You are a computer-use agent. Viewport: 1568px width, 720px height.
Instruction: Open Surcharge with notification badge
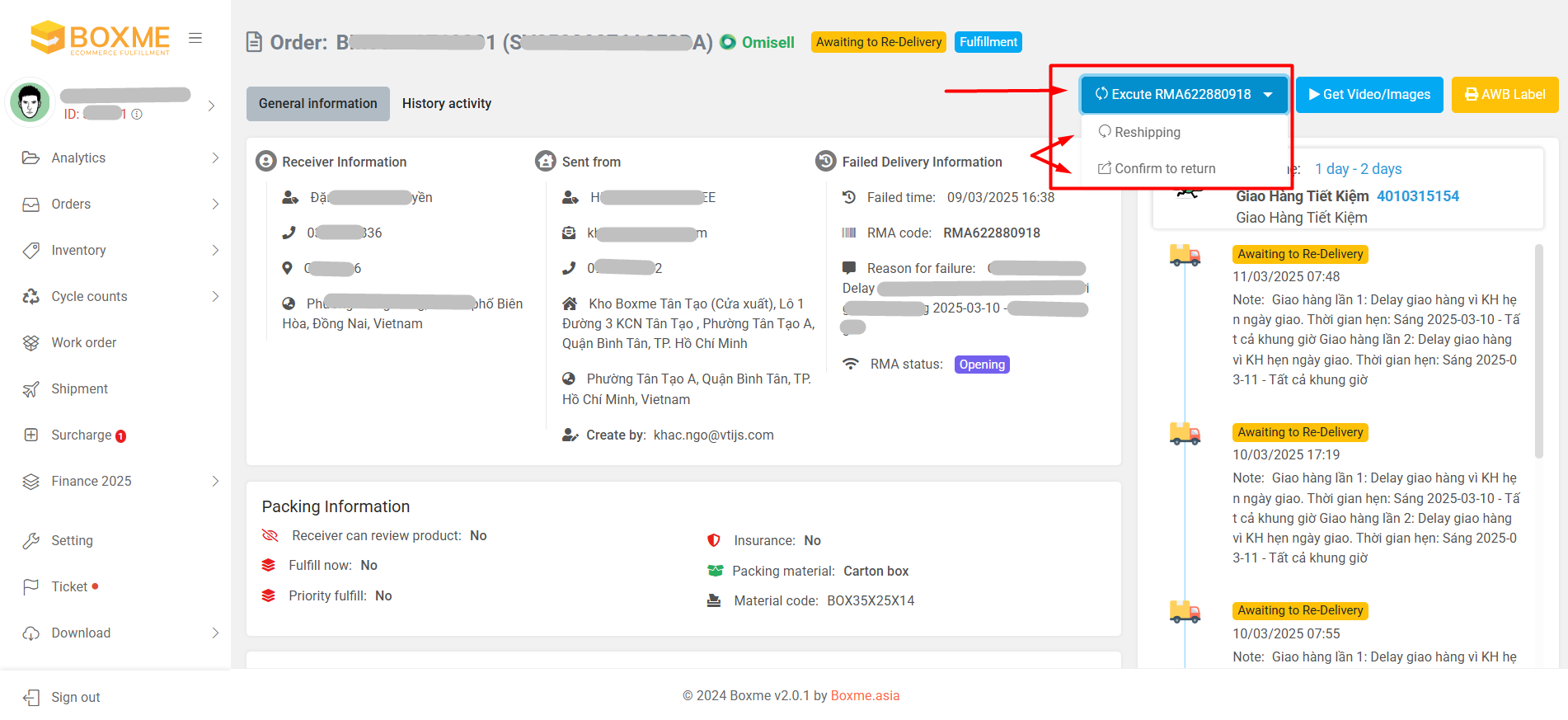[x=82, y=435]
